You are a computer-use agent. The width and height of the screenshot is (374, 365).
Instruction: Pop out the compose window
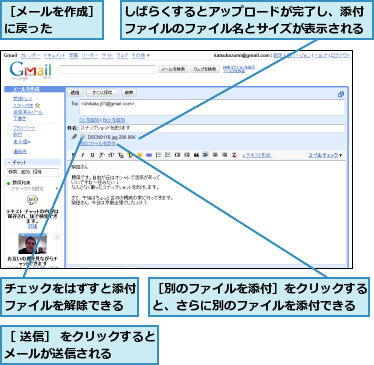click(341, 94)
